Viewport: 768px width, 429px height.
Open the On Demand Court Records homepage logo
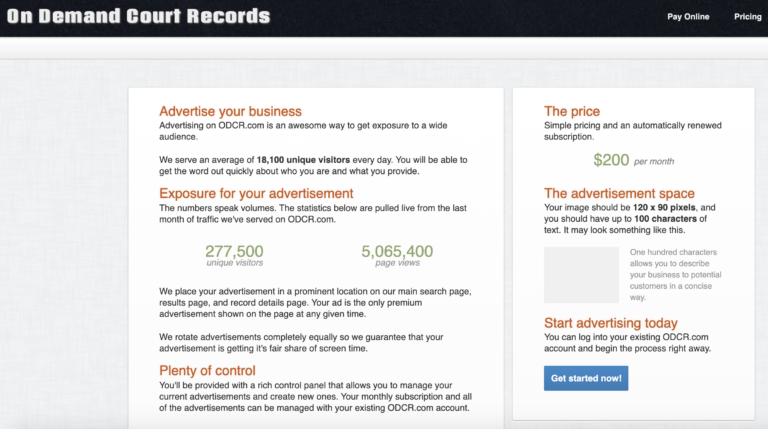click(x=139, y=16)
